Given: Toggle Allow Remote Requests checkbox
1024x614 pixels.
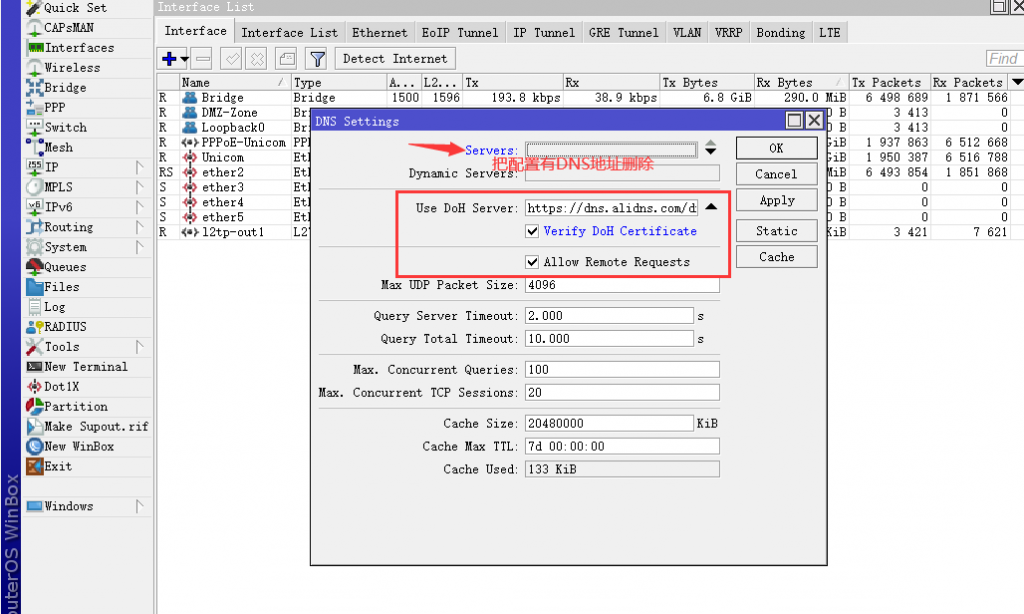Looking at the screenshot, I should pyautogui.click(x=532, y=262).
